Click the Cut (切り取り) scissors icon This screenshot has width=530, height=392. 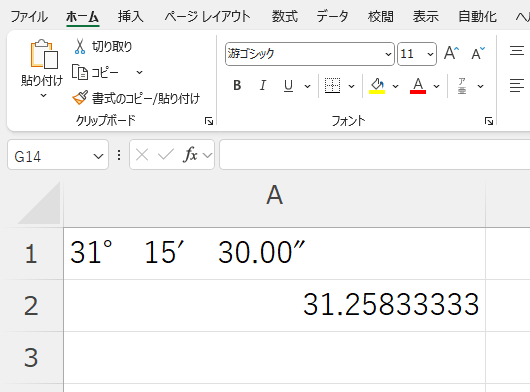(80, 46)
